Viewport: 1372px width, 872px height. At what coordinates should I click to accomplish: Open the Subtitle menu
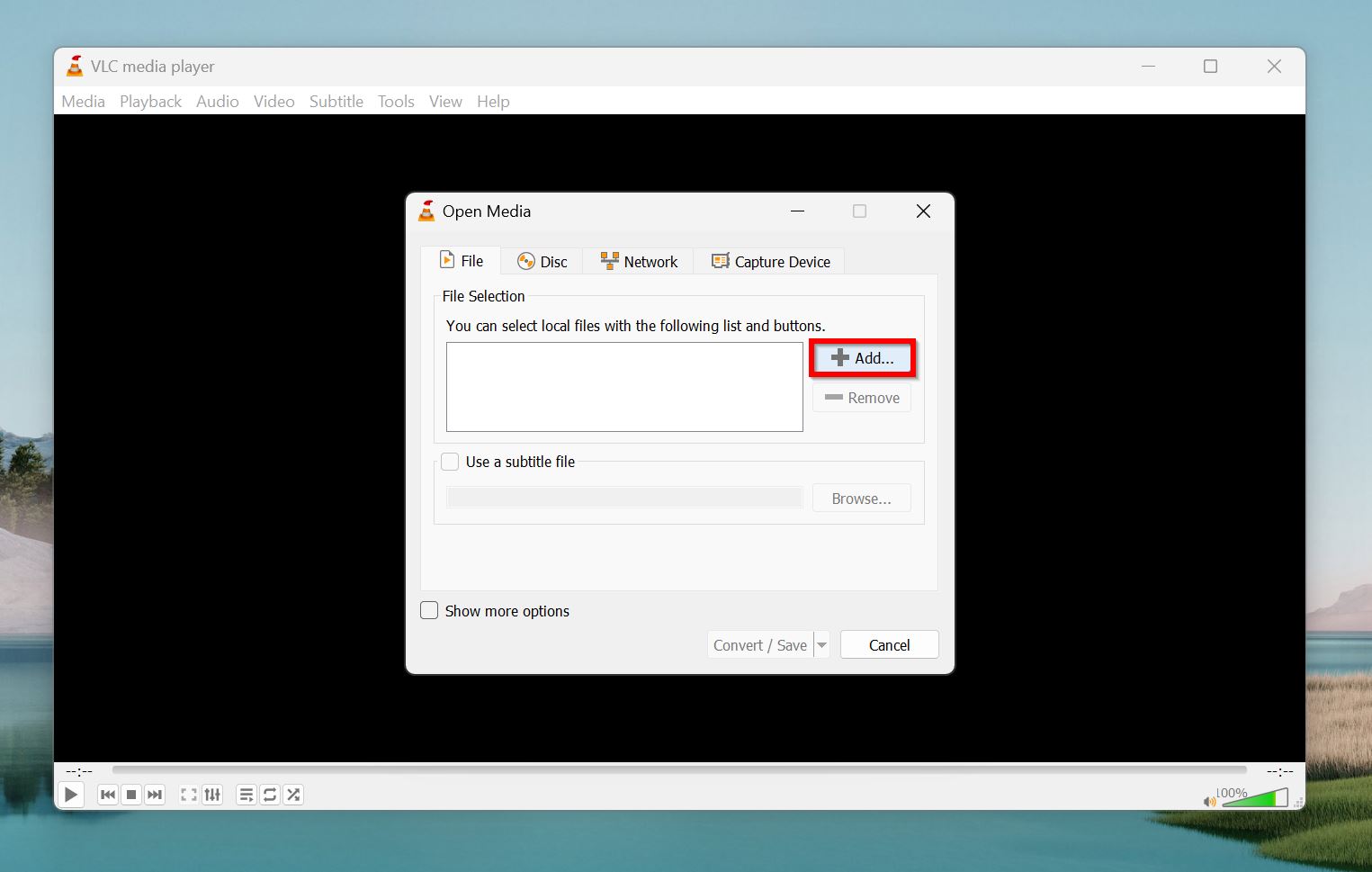click(336, 102)
